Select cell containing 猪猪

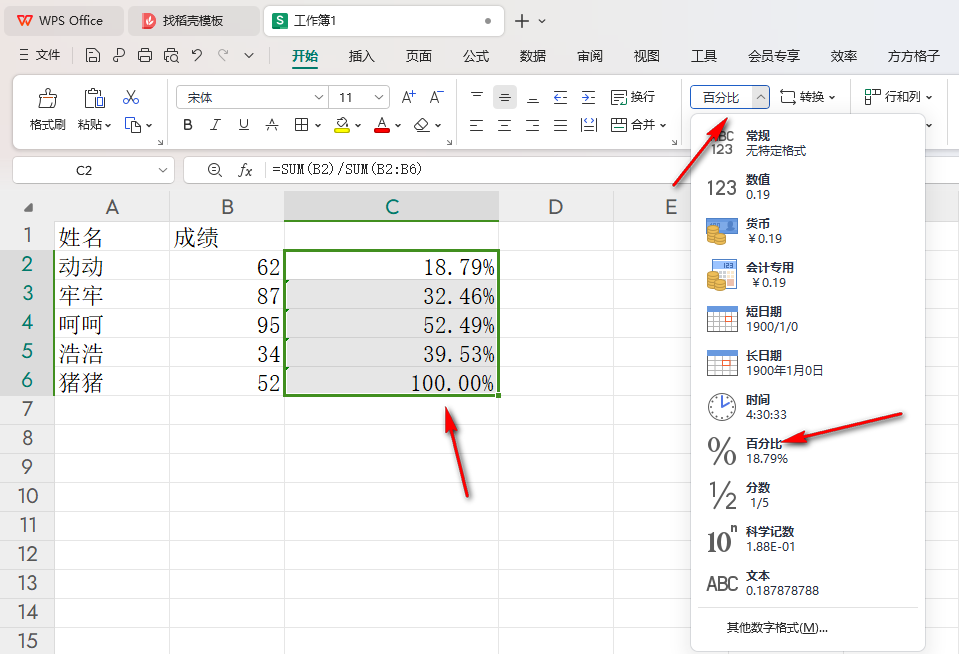[x=112, y=382]
